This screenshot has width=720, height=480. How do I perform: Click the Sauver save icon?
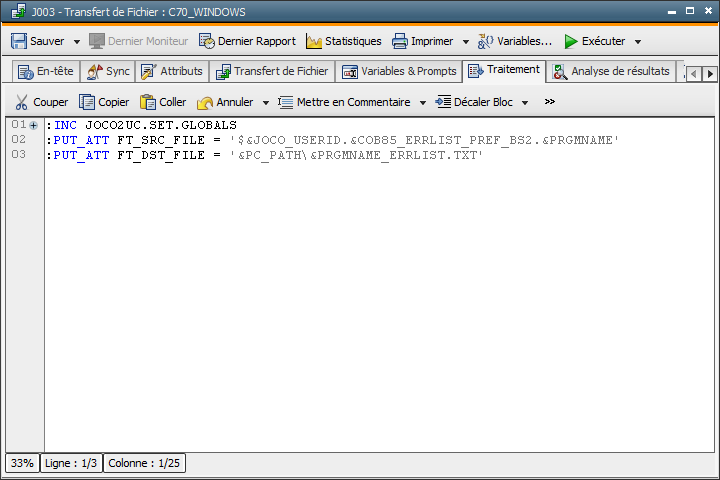19,41
